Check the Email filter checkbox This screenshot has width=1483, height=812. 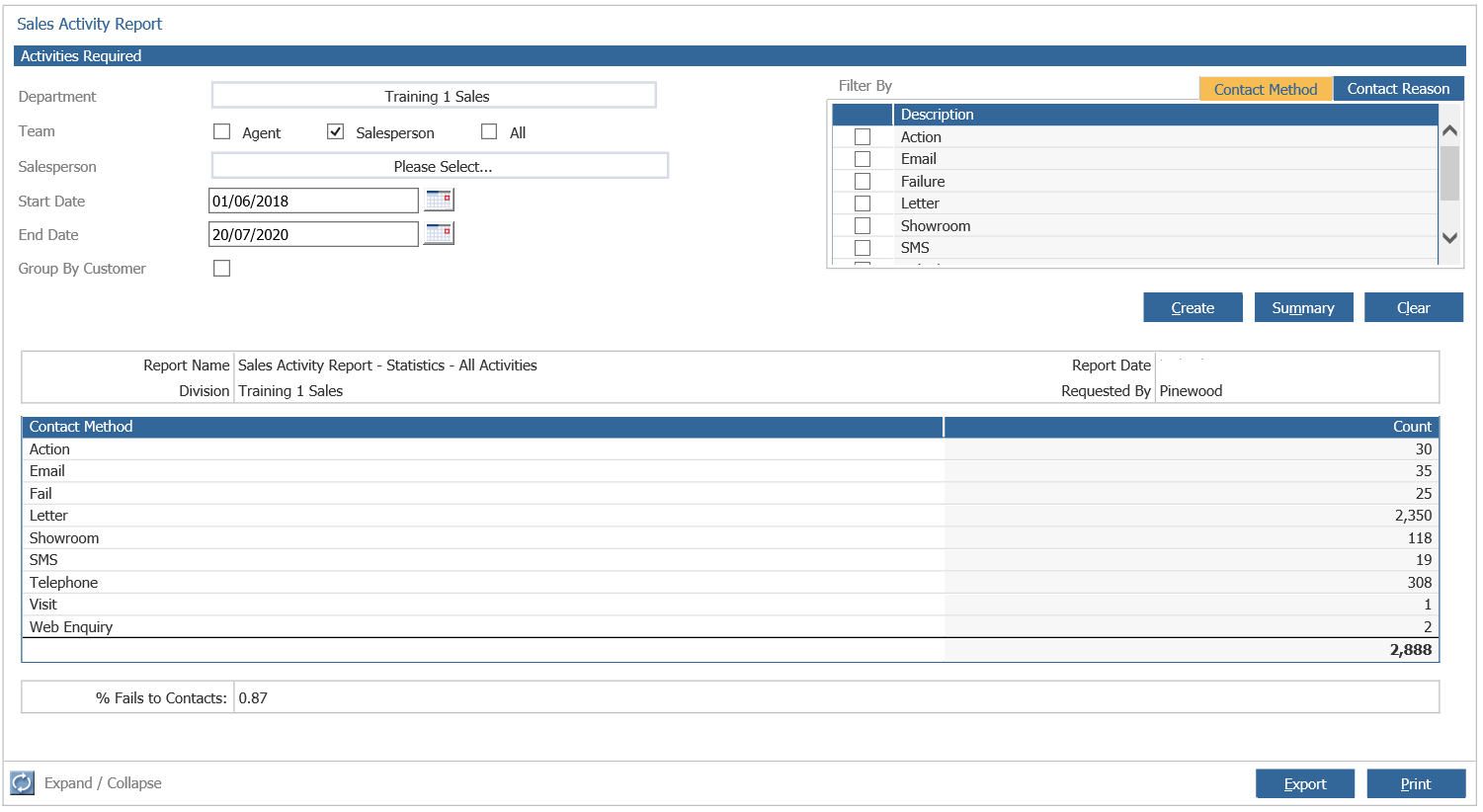[x=863, y=159]
